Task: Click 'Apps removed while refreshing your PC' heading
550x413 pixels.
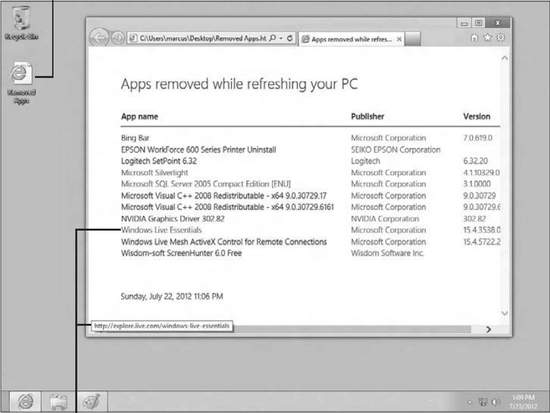Action: point(239,84)
